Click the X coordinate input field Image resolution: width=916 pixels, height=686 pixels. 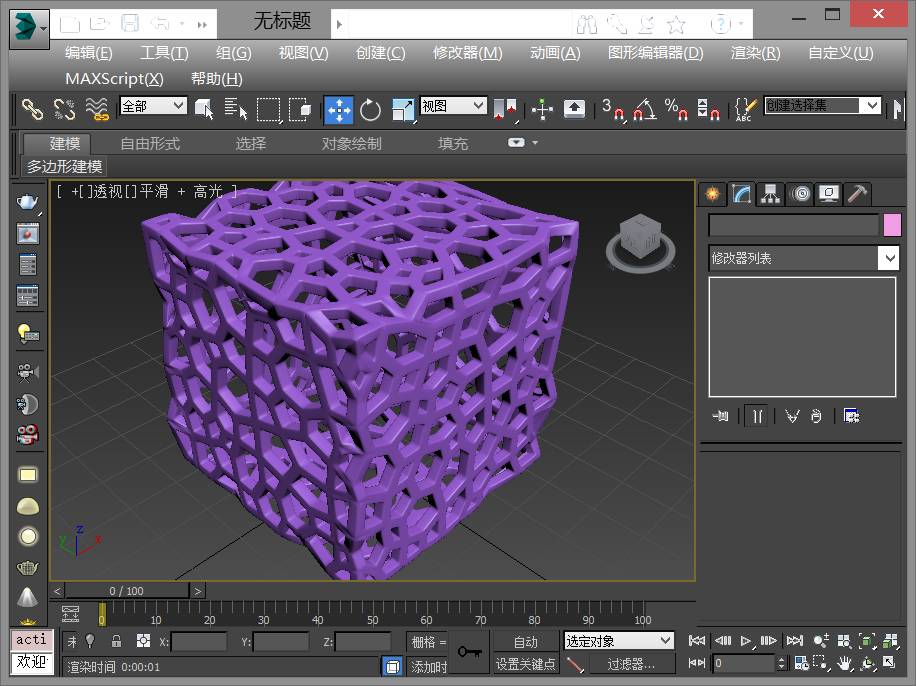199,642
